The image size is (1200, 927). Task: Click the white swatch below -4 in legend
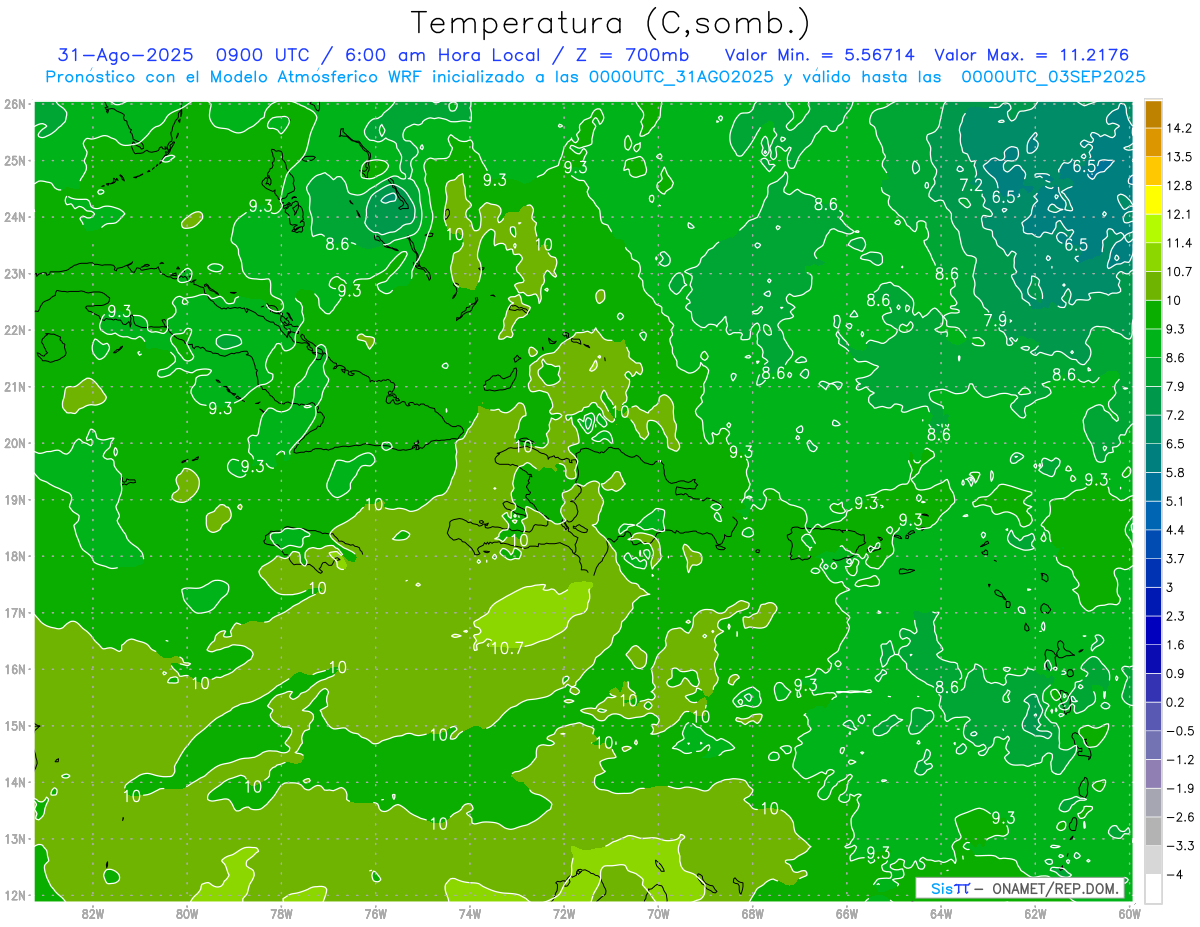pos(1153,888)
